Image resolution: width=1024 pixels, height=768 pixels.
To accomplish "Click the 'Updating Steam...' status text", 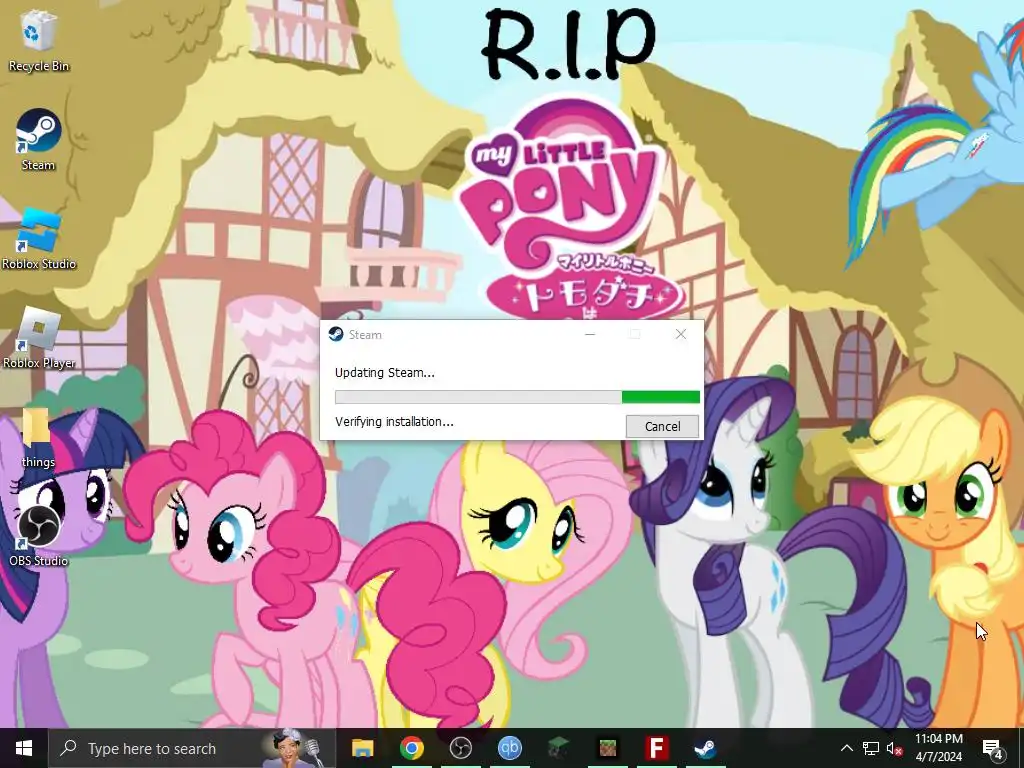I will coord(385,373).
